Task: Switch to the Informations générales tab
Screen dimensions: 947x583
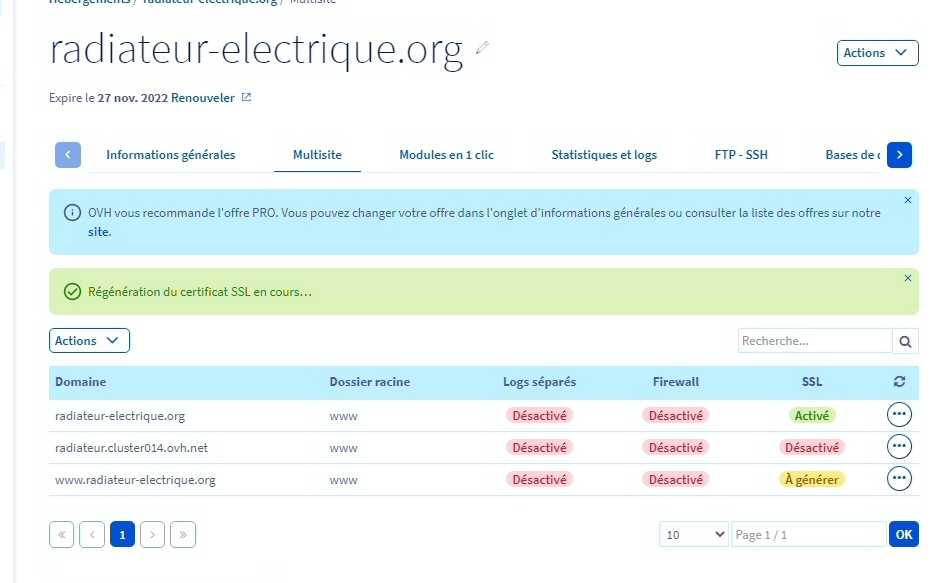Action: (x=171, y=155)
